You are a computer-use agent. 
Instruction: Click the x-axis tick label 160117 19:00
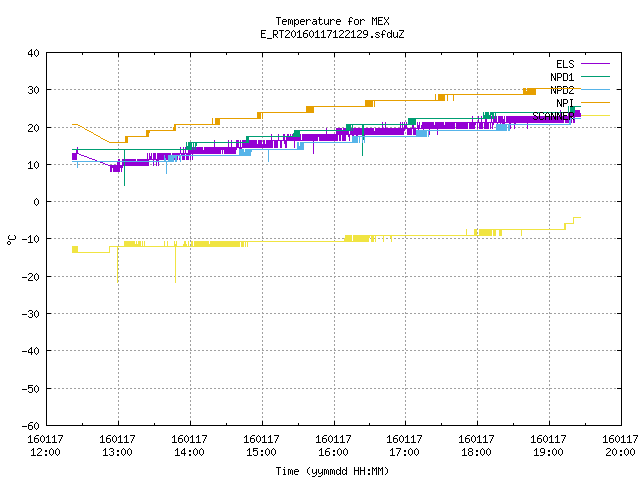click(x=548, y=445)
